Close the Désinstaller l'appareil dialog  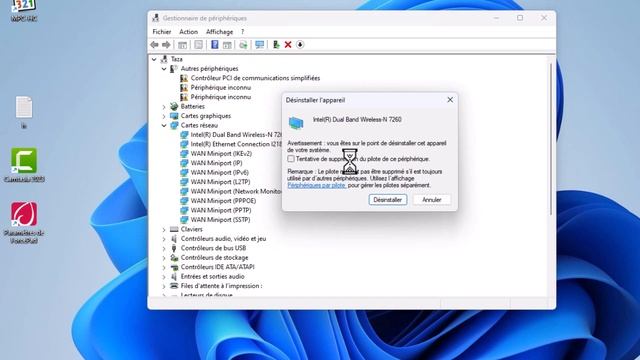450,100
